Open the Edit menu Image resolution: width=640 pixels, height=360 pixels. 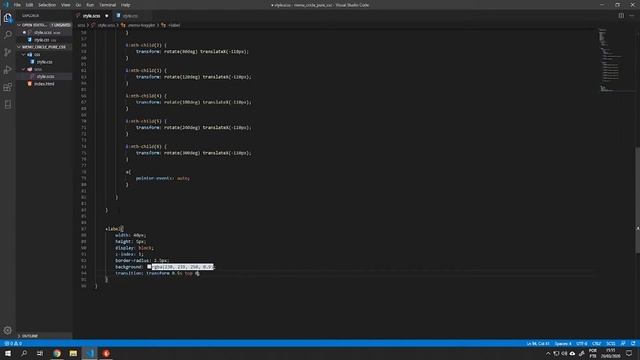[29, 5]
